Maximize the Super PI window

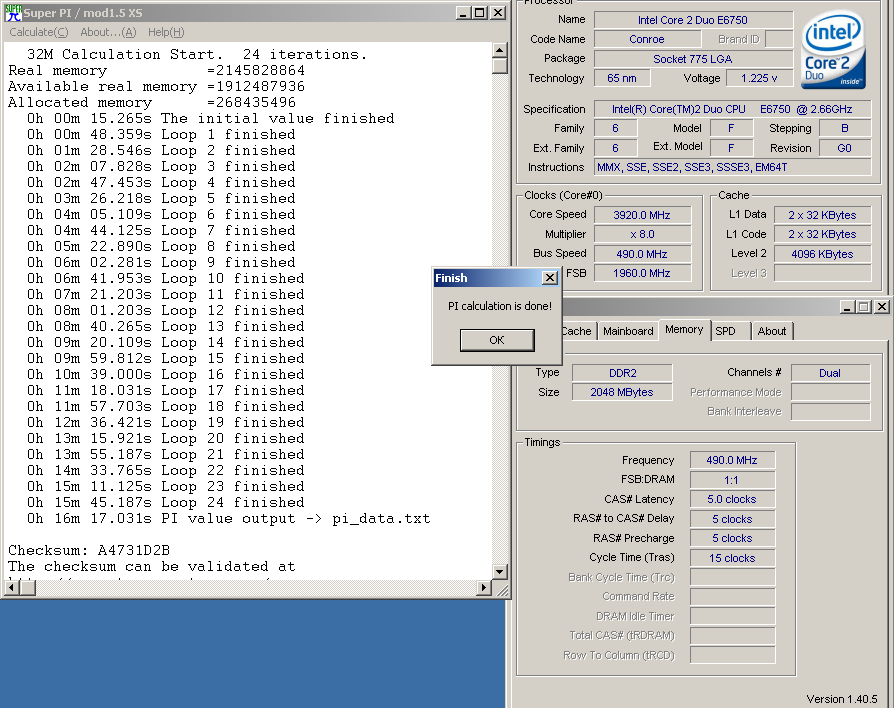pyautogui.click(x=480, y=13)
